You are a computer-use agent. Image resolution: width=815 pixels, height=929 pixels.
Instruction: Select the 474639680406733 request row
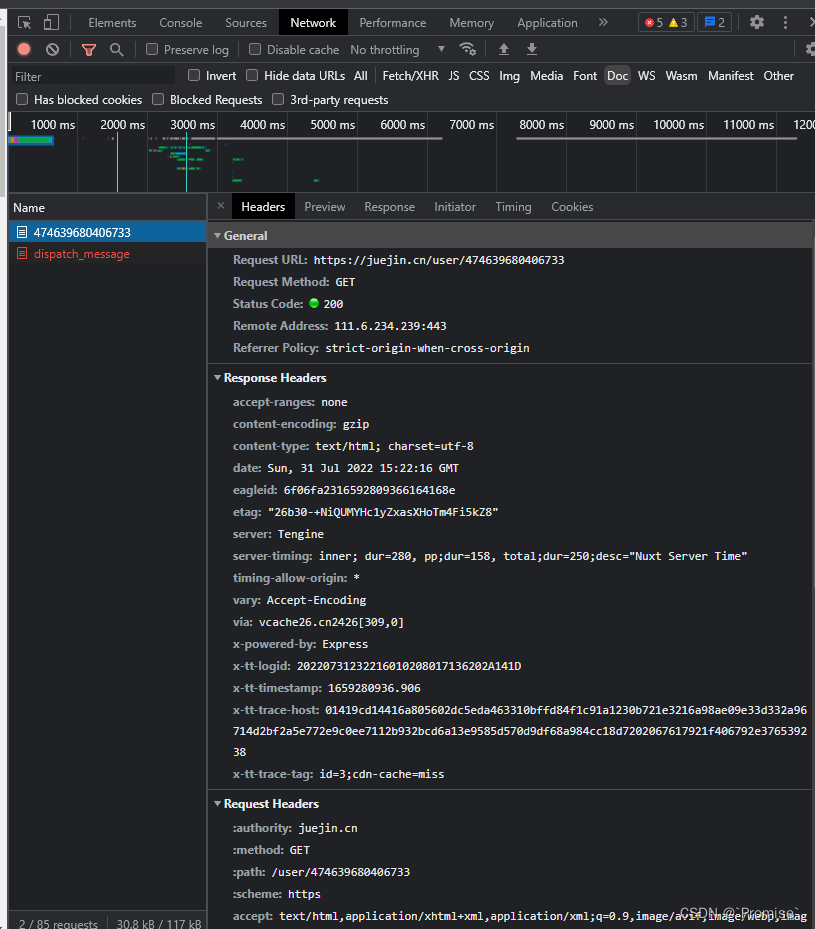click(x=107, y=232)
